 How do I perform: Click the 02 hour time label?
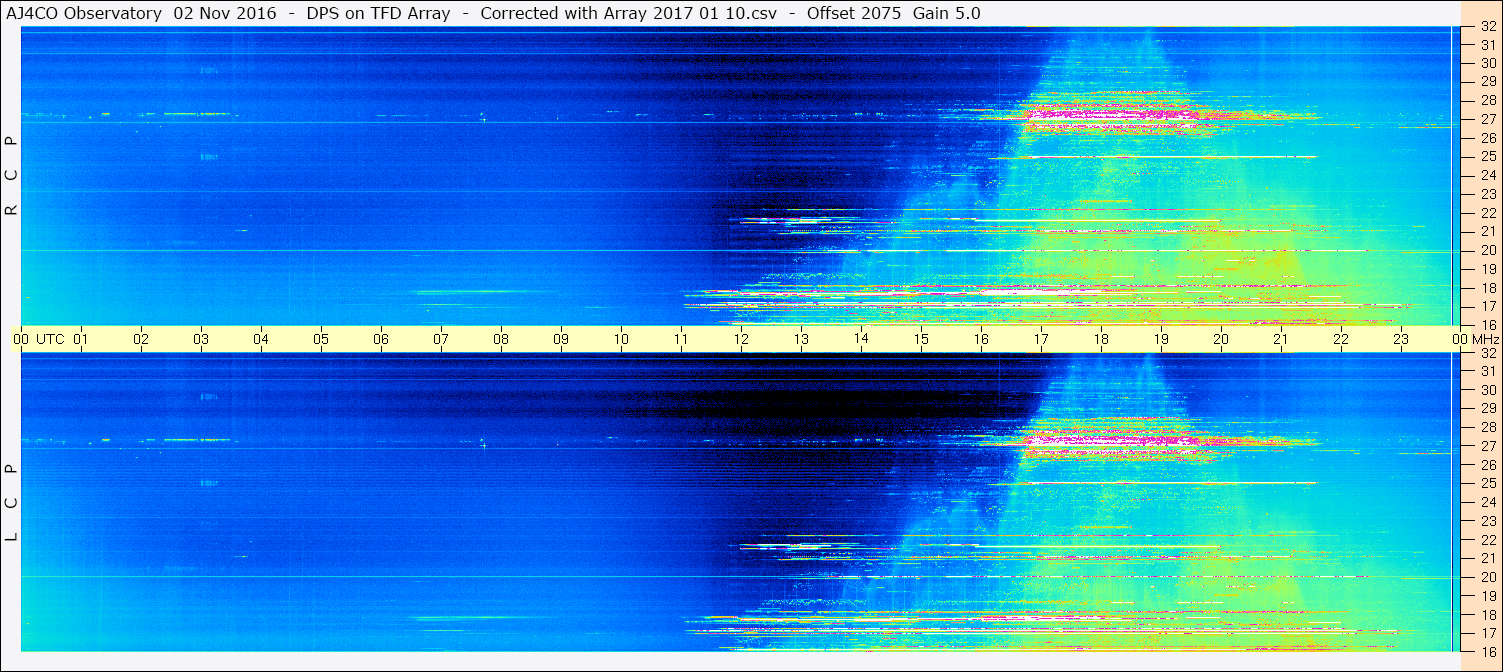pyautogui.click(x=141, y=340)
